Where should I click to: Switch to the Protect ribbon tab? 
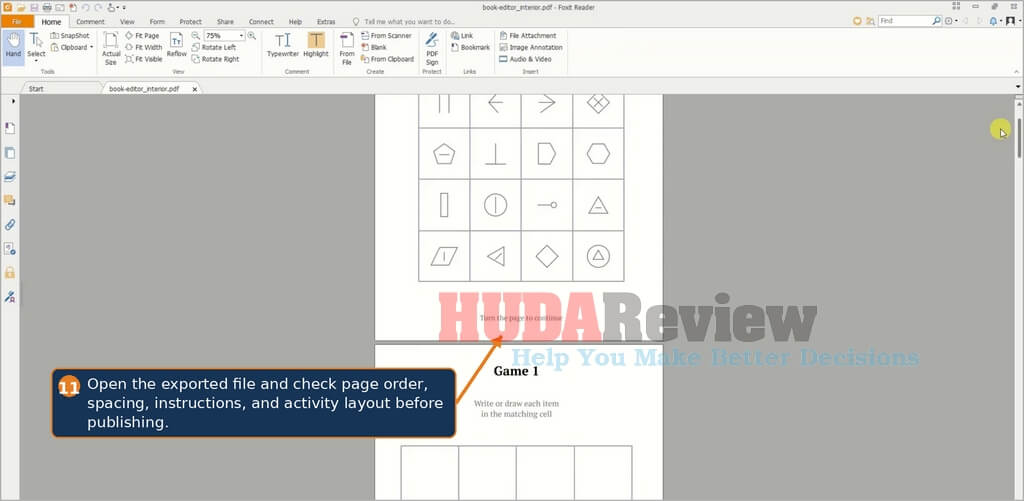click(x=191, y=22)
